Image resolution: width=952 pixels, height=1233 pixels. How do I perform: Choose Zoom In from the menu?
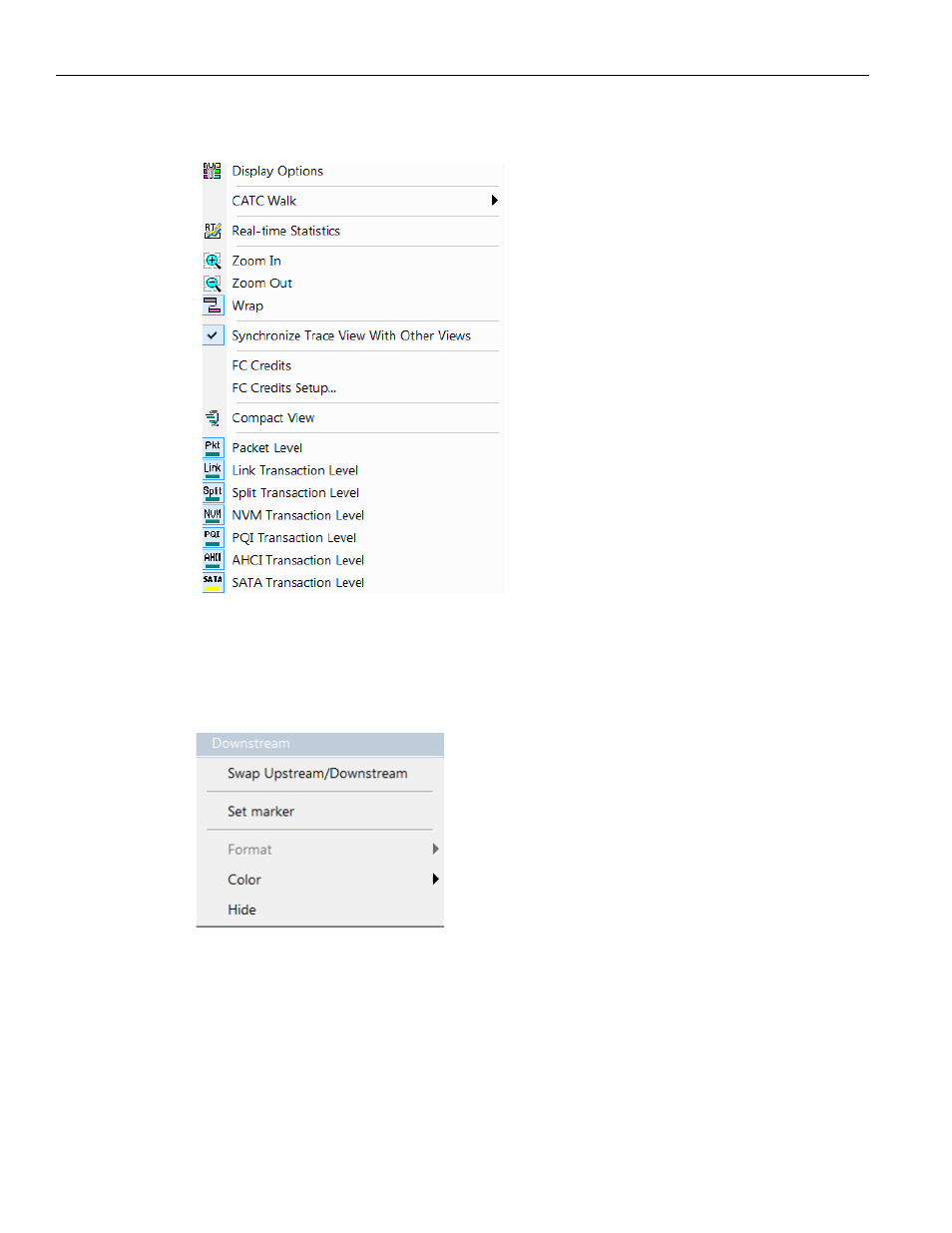pyautogui.click(x=256, y=261)
